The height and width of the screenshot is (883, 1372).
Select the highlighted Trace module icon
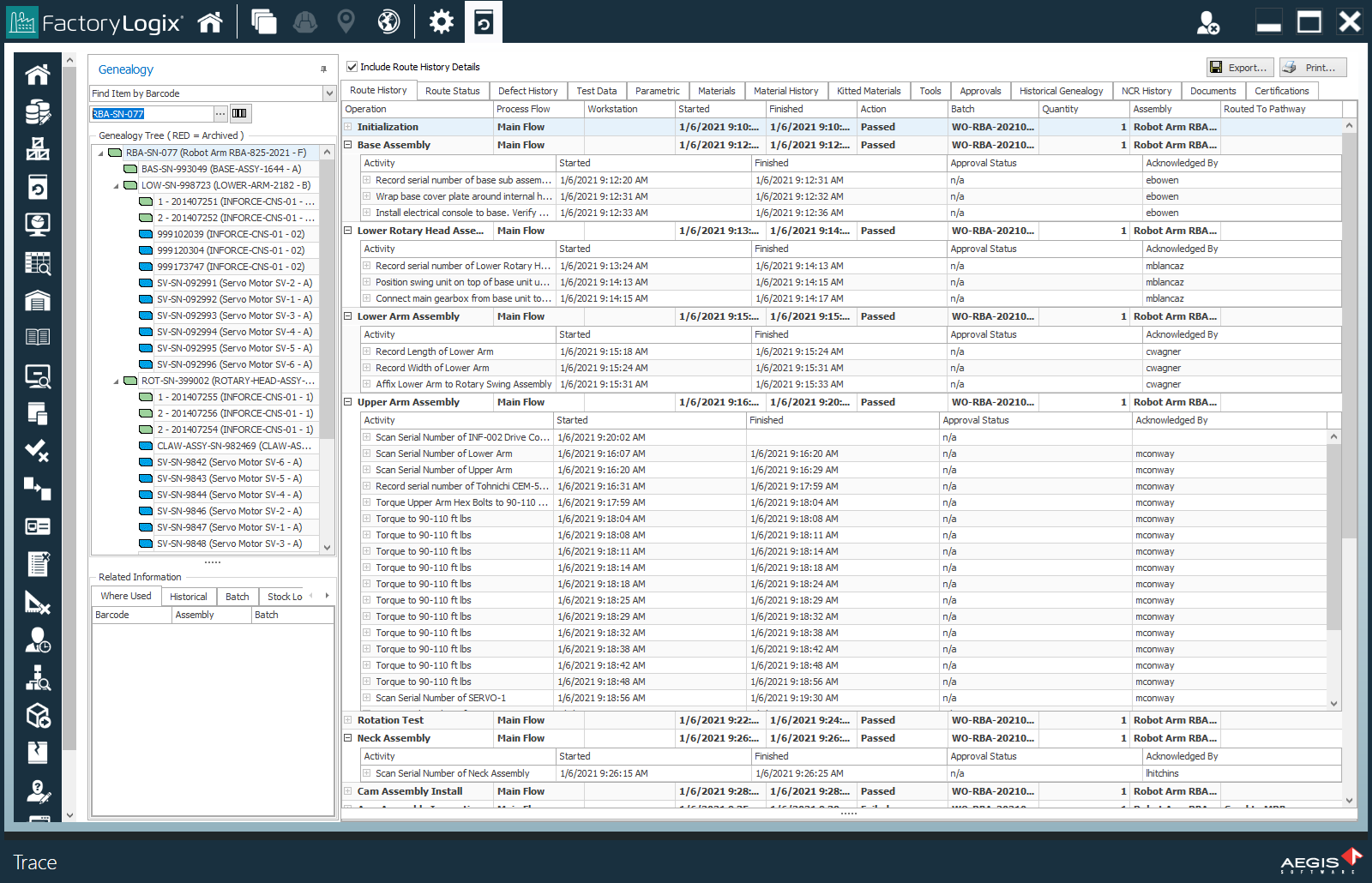[483, 21]
